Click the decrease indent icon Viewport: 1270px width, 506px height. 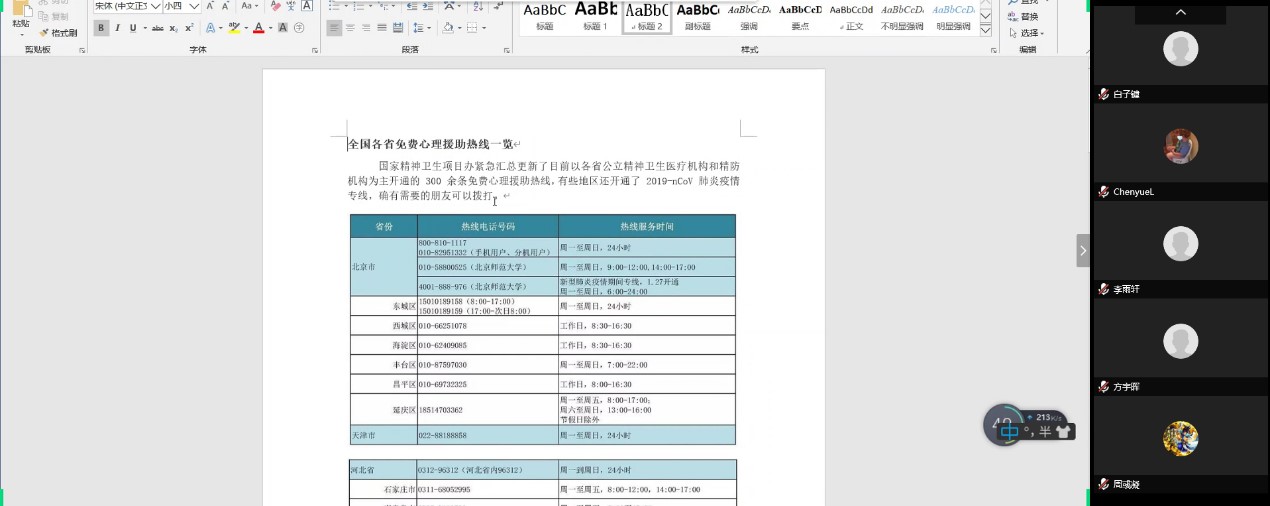(x=411, y=6)
